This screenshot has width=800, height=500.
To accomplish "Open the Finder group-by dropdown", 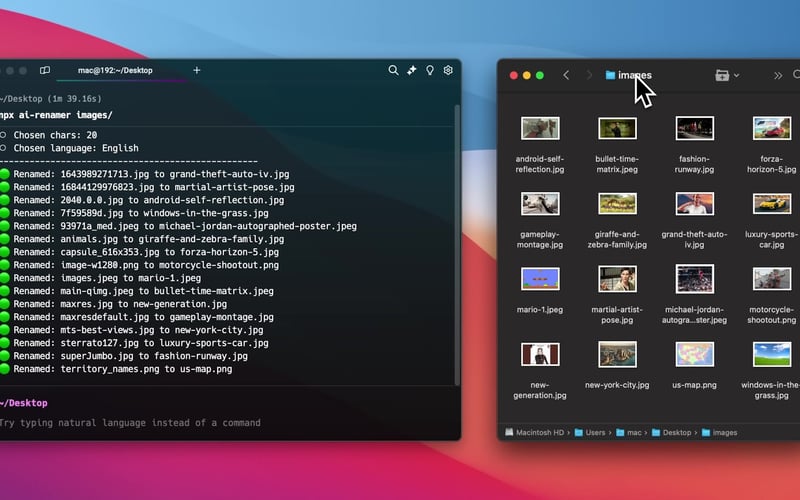I will click(727, 76).
